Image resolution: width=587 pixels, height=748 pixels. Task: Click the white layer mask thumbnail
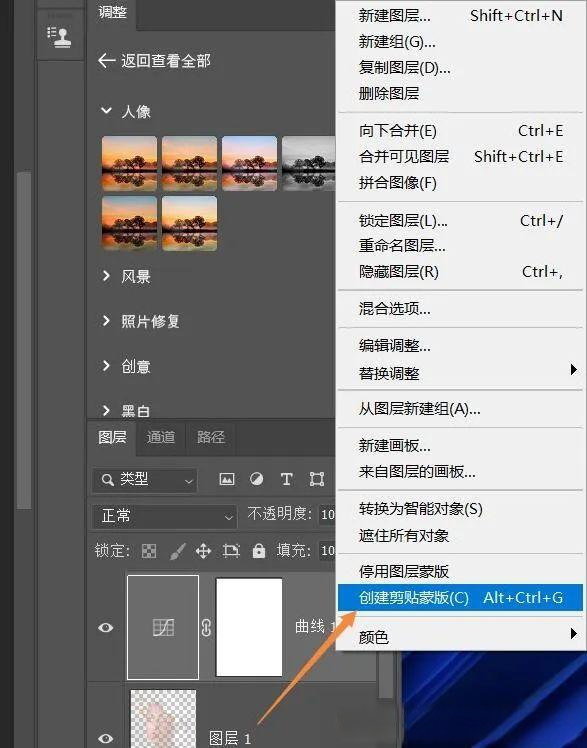coord(249,627)
